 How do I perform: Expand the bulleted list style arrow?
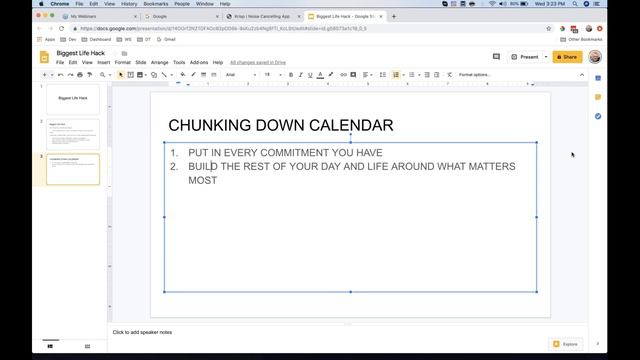pos(419,75)
